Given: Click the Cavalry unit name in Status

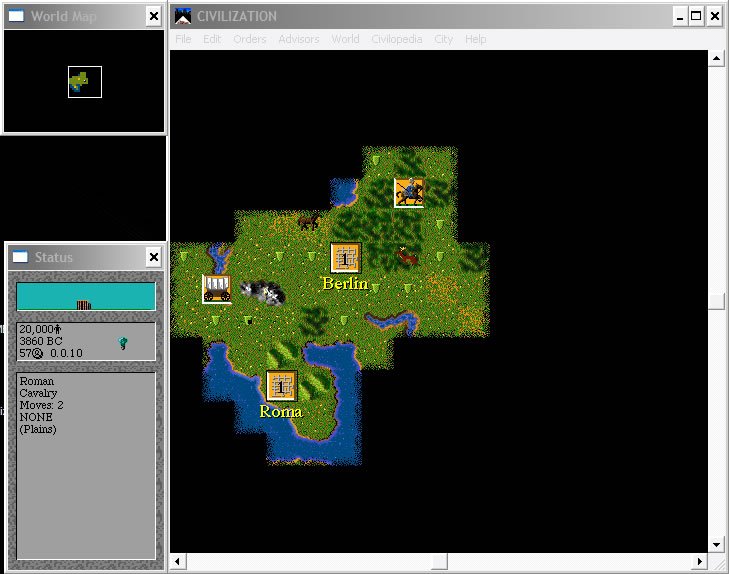Looking at the screenshot, I should click(38, 393).
